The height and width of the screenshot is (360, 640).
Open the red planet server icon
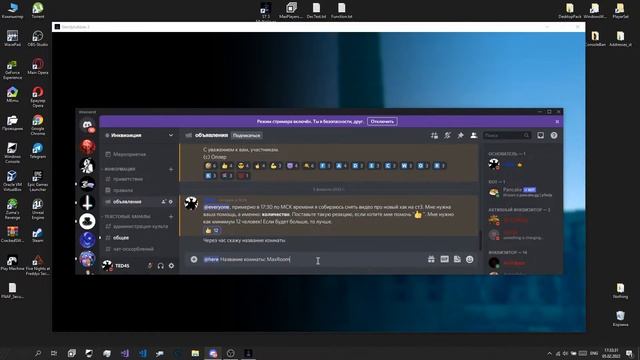click(87, 146)
